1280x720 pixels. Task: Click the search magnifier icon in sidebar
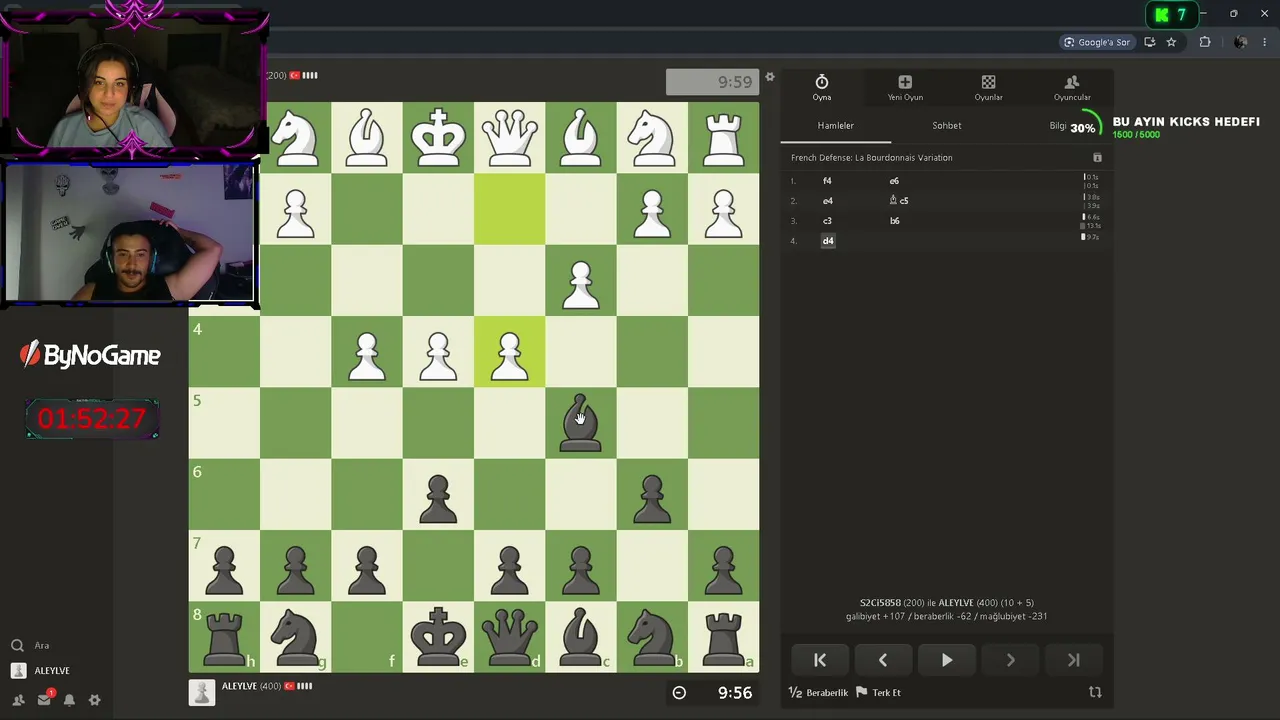click(x=17, y=646)
